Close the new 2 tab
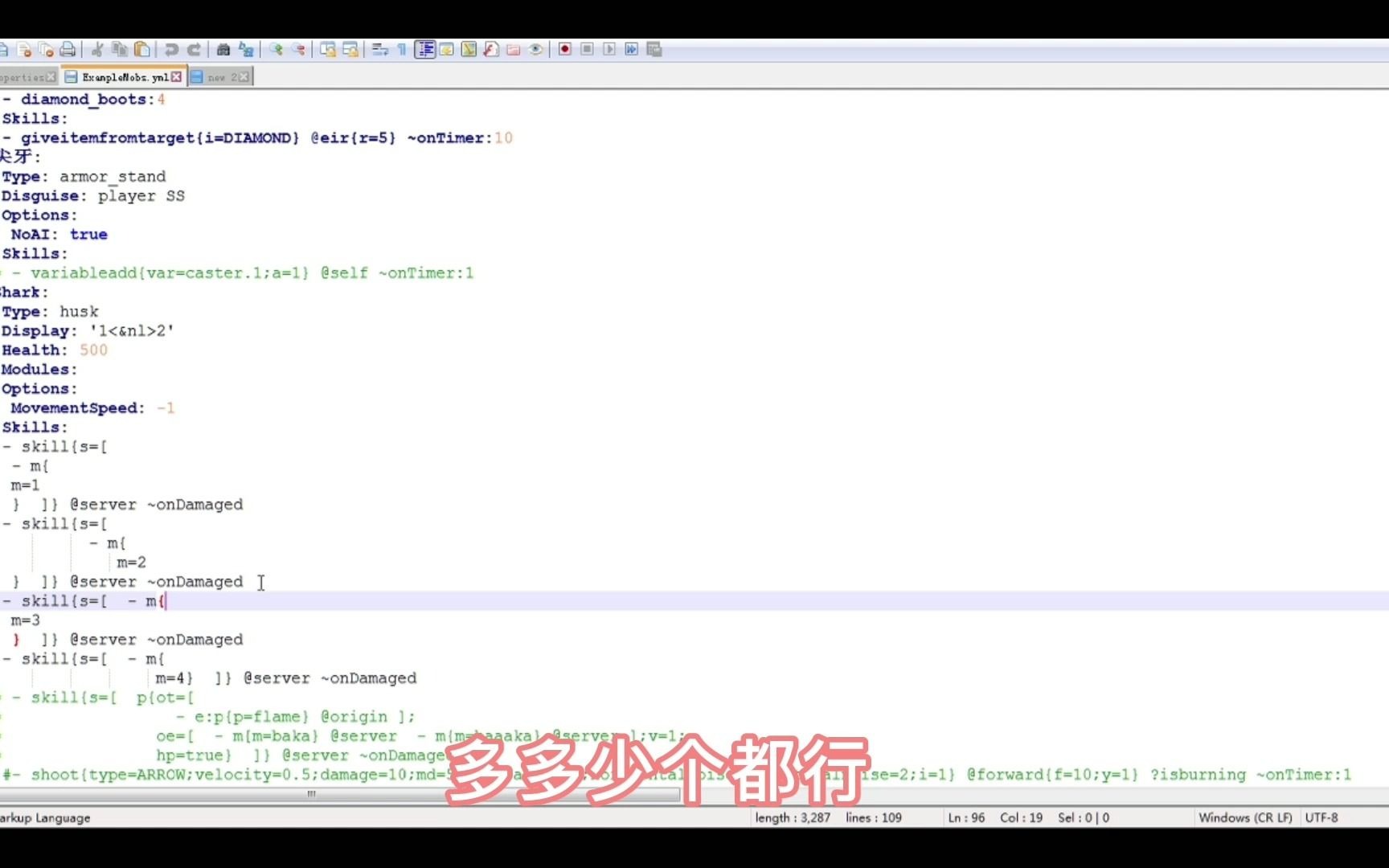Screen dimensions: 1389x868 pos(244,77)
